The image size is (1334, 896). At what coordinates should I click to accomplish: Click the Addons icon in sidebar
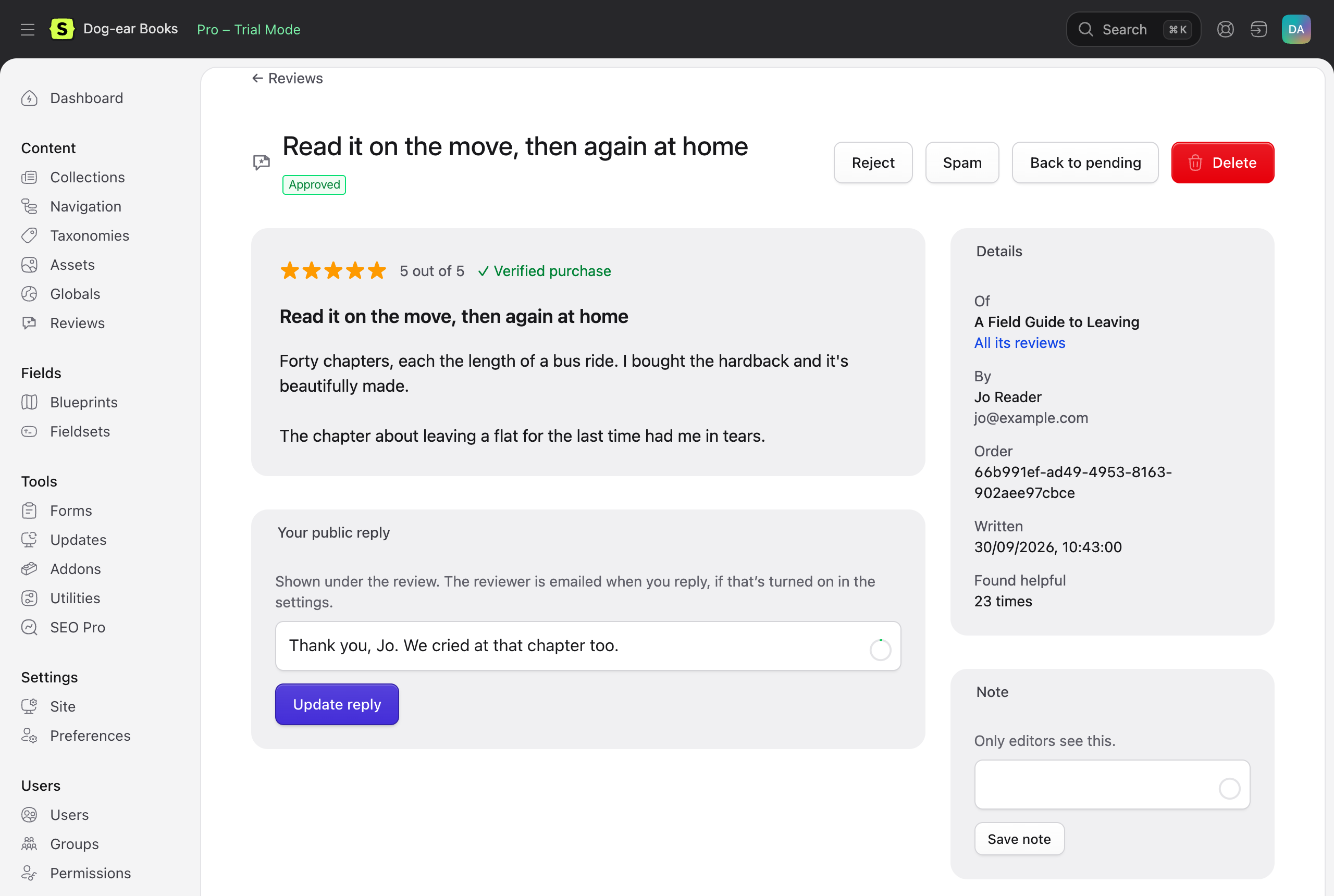[29, 569]
